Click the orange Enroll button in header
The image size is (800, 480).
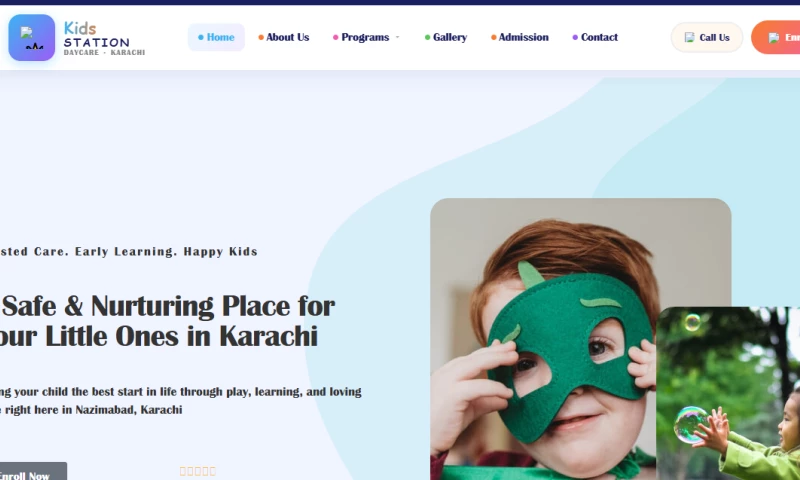click(776, 37)
